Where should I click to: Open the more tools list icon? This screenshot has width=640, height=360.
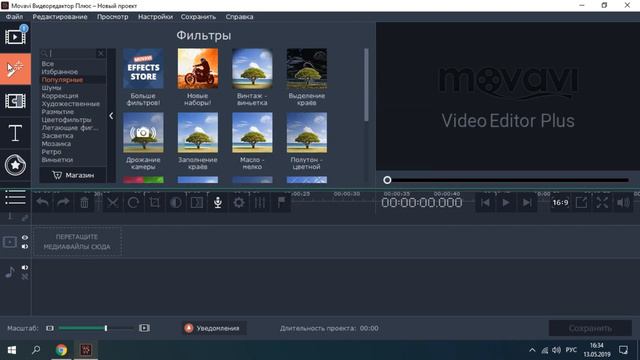coord(15,197)
